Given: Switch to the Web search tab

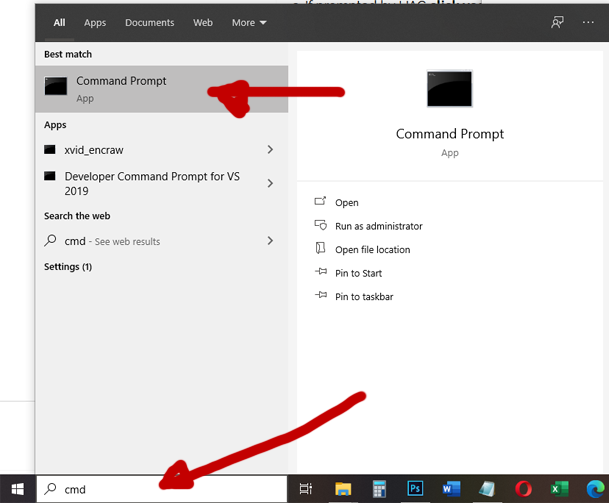Looking at the screenshot, I should point(203,23).
